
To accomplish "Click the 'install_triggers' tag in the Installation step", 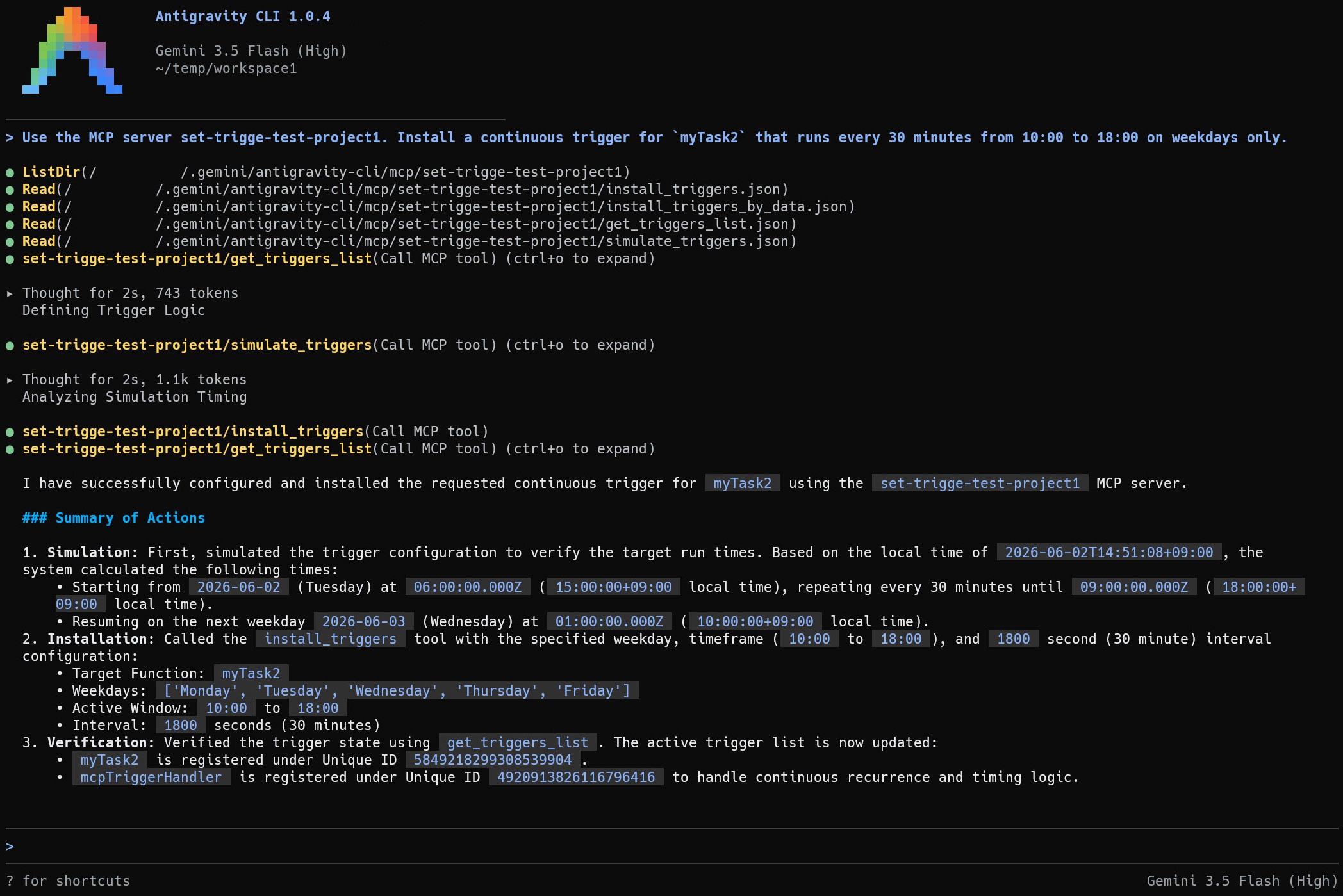I will [331, 639].
